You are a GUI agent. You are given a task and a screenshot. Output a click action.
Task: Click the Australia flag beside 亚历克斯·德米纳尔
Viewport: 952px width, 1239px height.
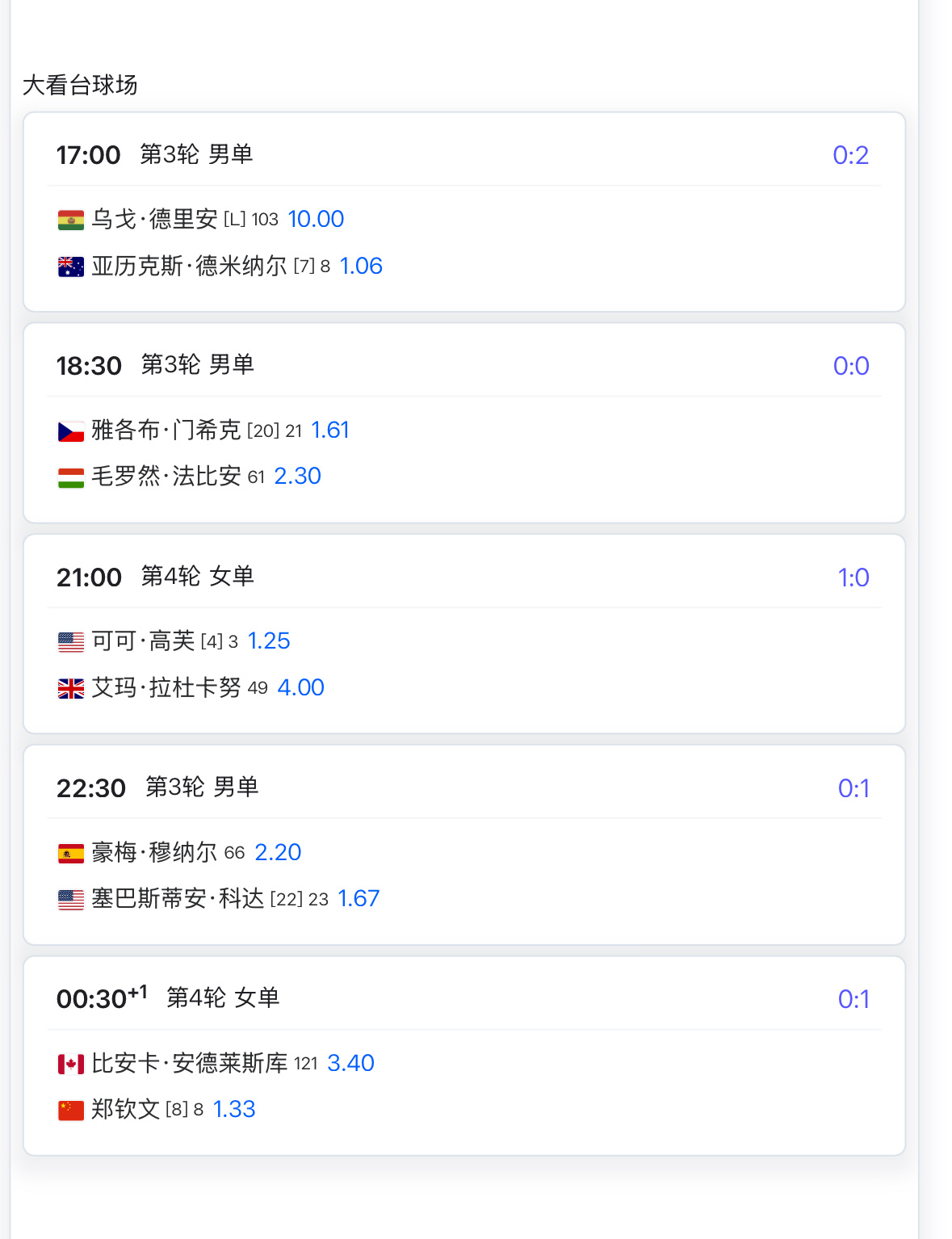tap(71, 267)
